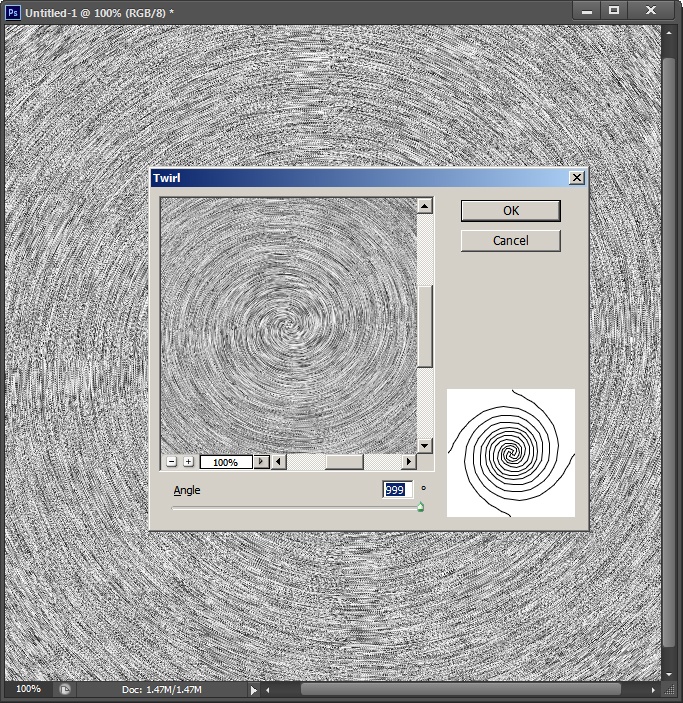The width and height of the screenshot is (683, 703).
Task: Click preview scroll right arrow
Action: click(x=408, y=461)
